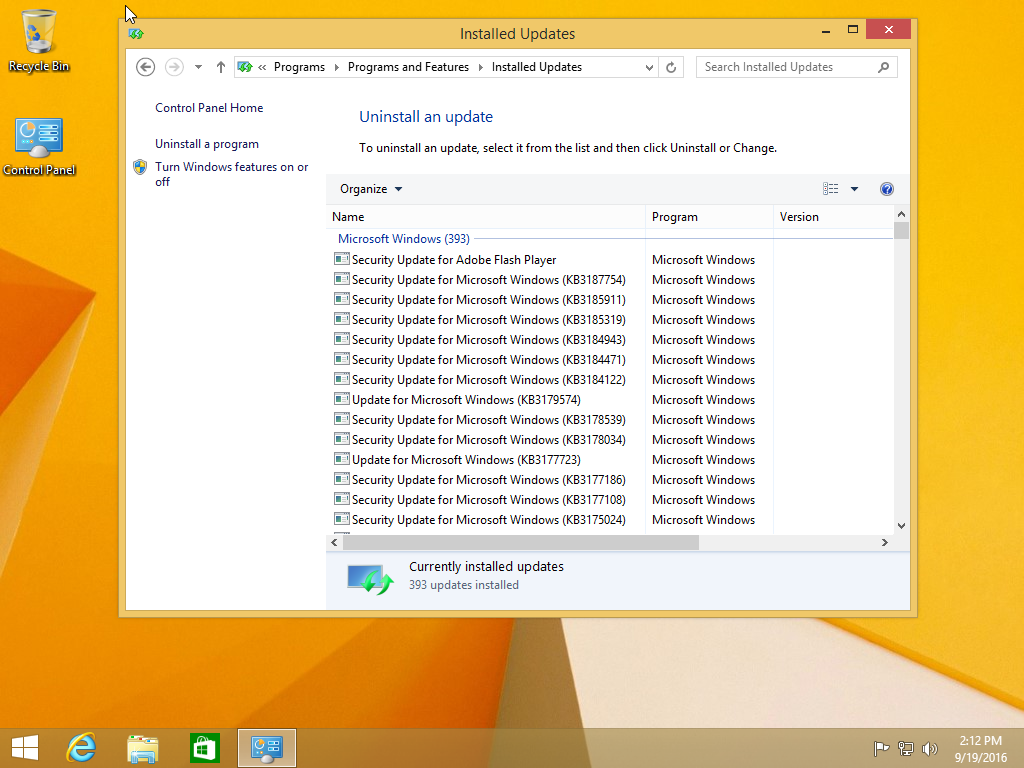
Task: Open the Organize dropdown menu
Action: point(371,189)
